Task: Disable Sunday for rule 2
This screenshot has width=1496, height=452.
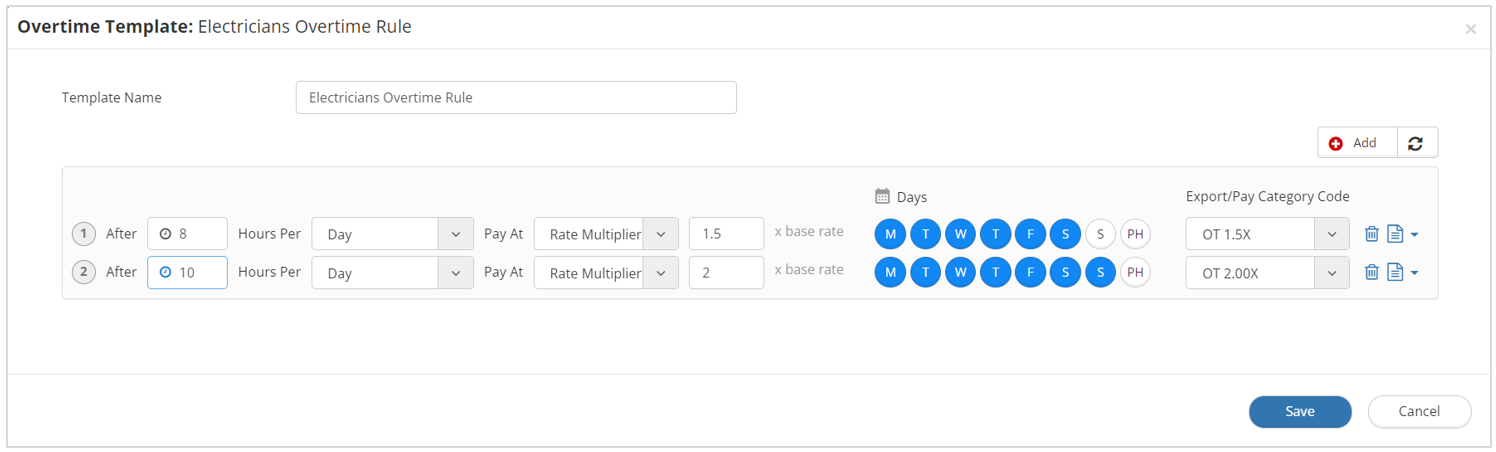Action: click(x=1100, y=272)
